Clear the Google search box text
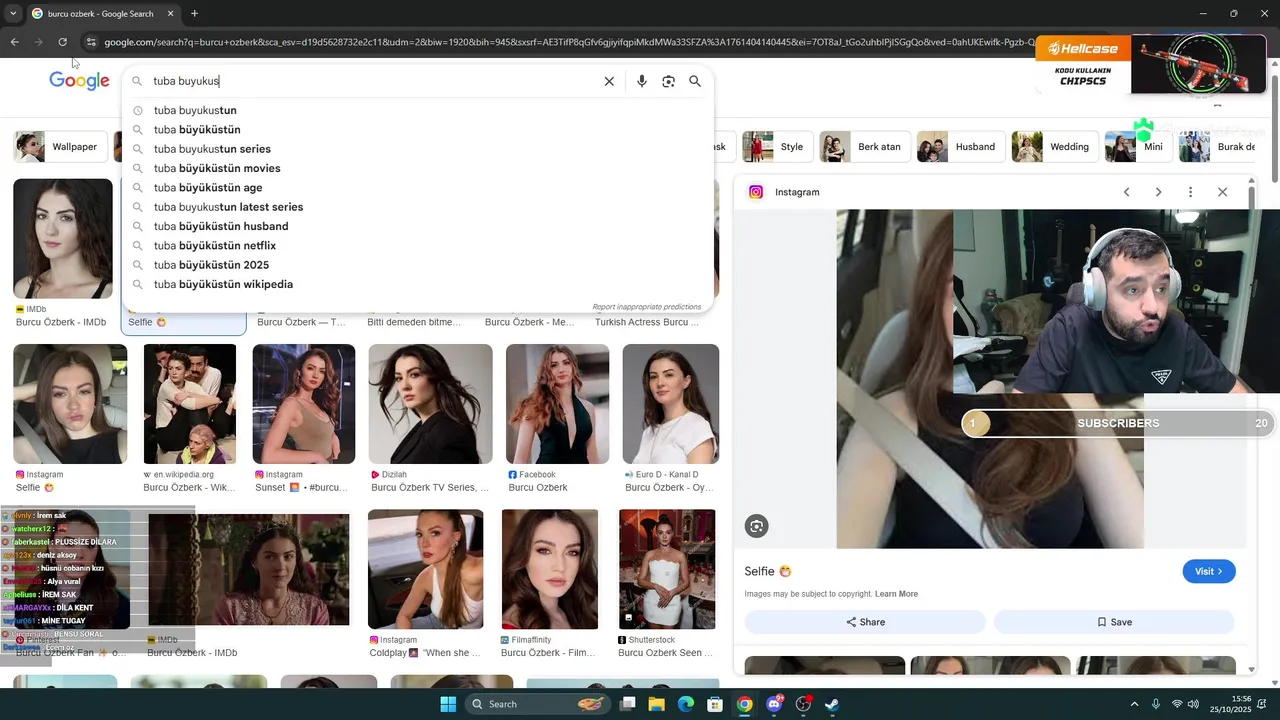This screenshot has width=1280, height=720. [609, 81]
